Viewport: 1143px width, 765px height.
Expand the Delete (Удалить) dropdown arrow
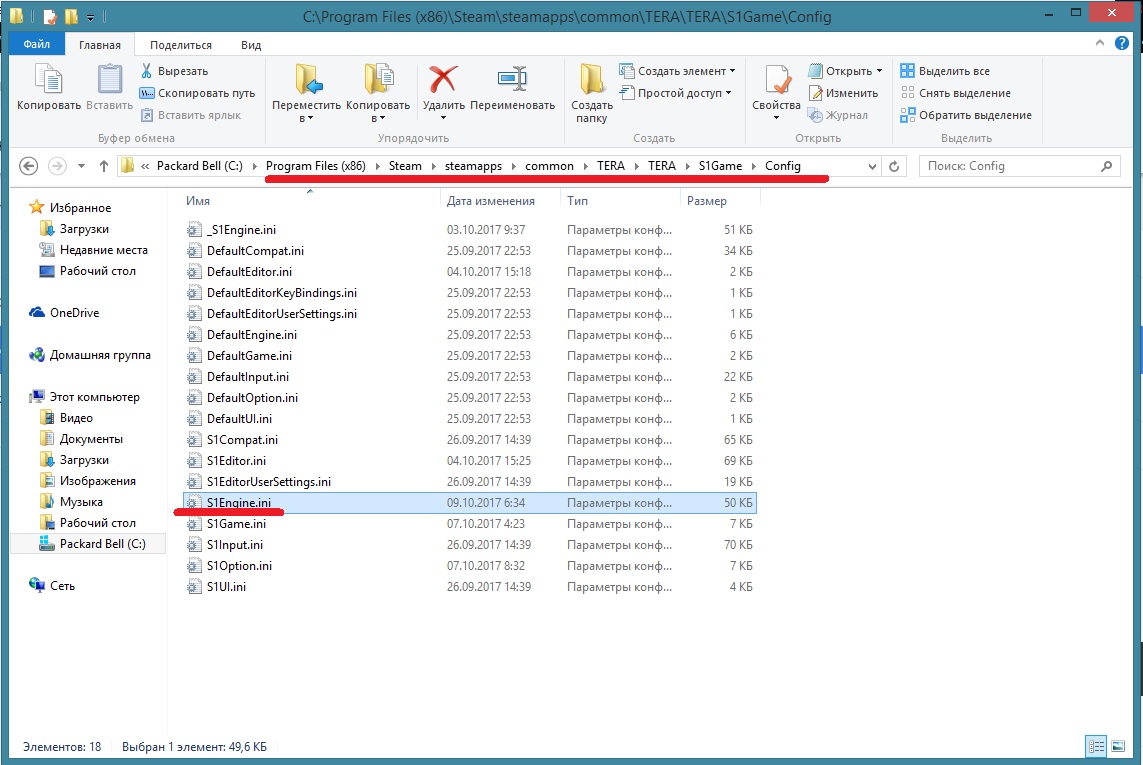point(443,118)
